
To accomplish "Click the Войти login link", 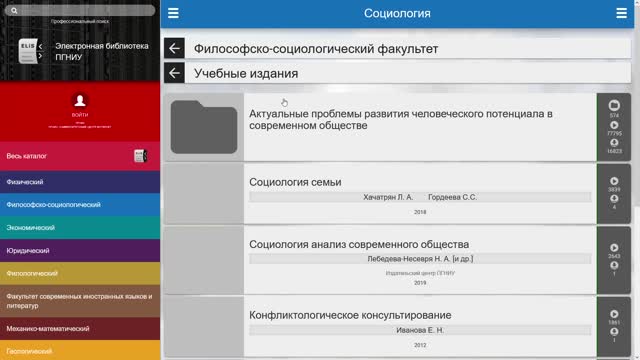I will [x=80, y=115].
